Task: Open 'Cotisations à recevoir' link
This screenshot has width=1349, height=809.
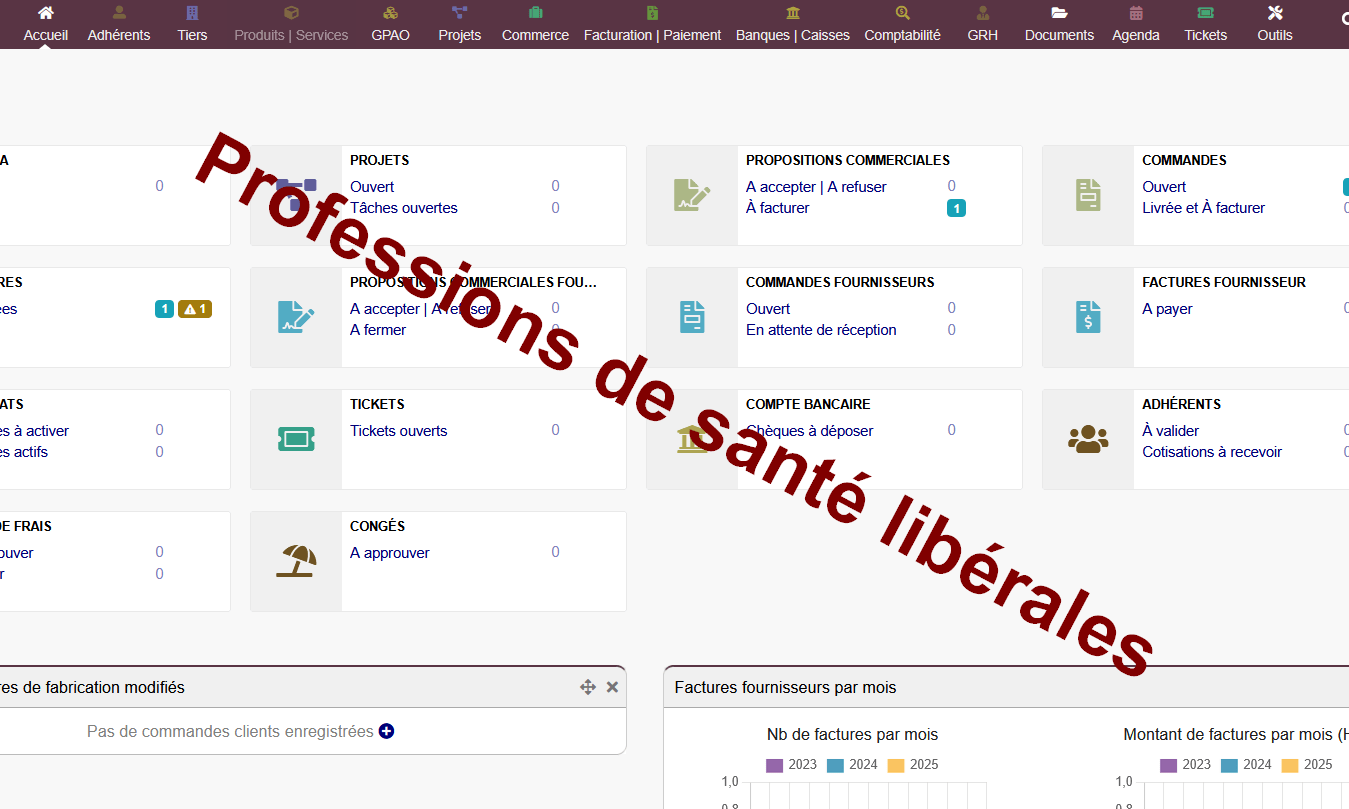Action: pyautogui.click(x=1212, y=452)
